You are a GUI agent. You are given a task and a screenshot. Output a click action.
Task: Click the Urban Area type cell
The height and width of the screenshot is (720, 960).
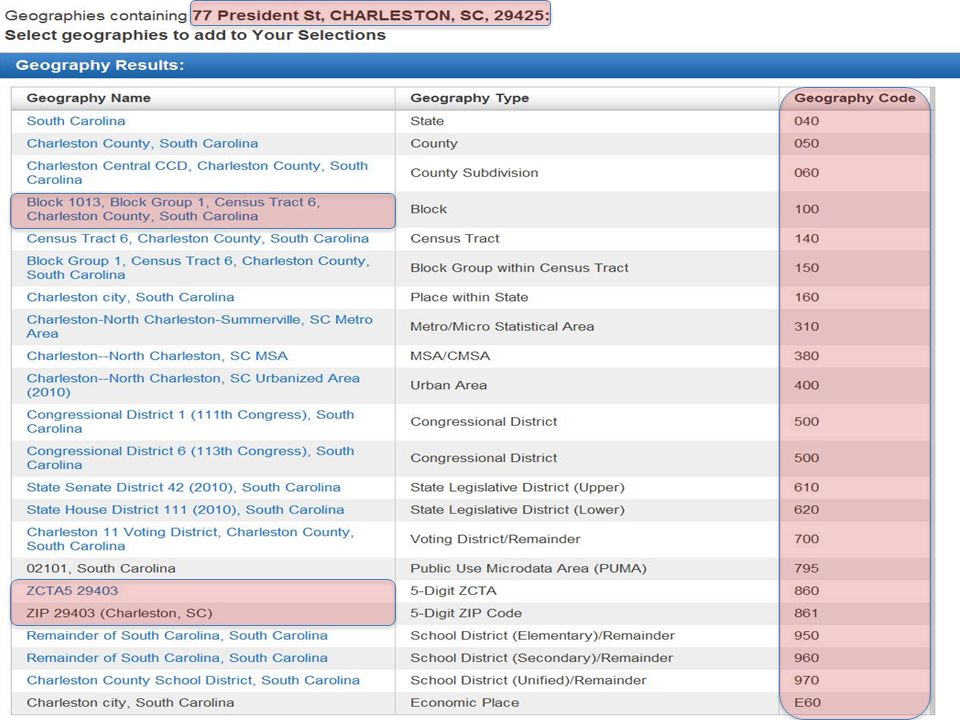pos(449,385)
